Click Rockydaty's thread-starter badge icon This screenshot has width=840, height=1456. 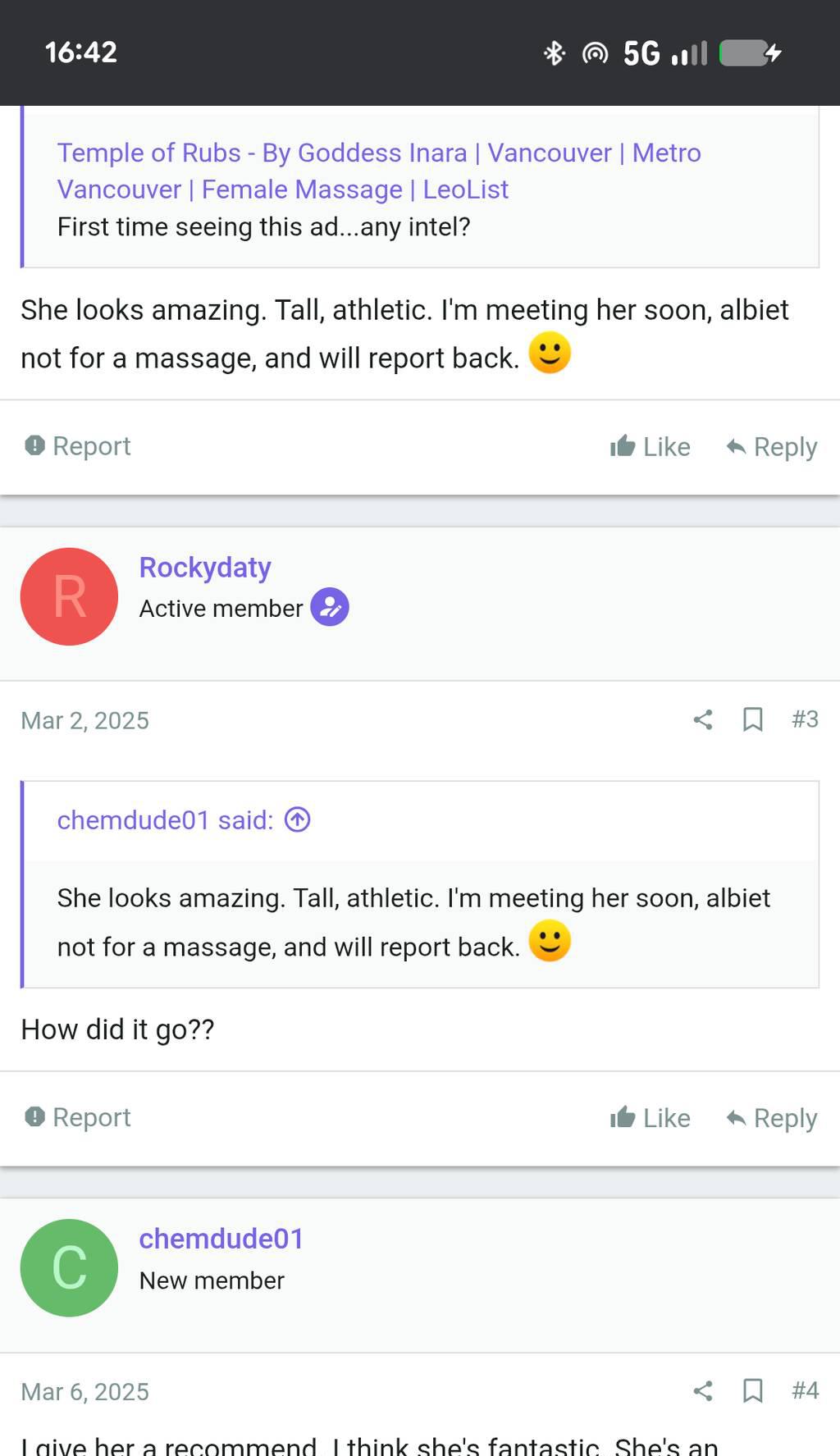[329, 608]
